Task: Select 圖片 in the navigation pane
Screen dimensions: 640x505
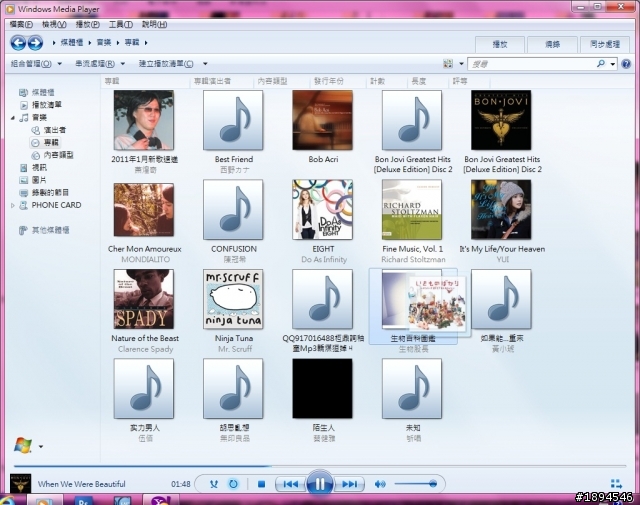Action: coord(39,180)
